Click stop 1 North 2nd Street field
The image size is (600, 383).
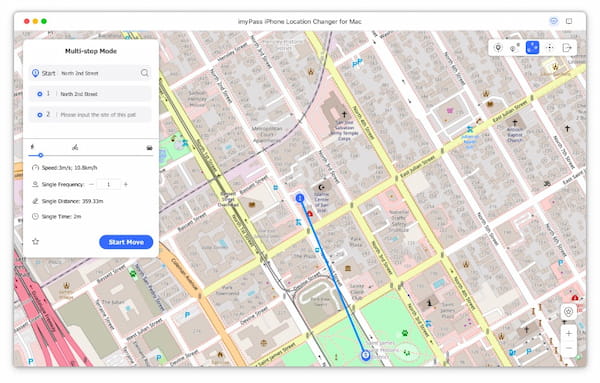tap(90, 94)
